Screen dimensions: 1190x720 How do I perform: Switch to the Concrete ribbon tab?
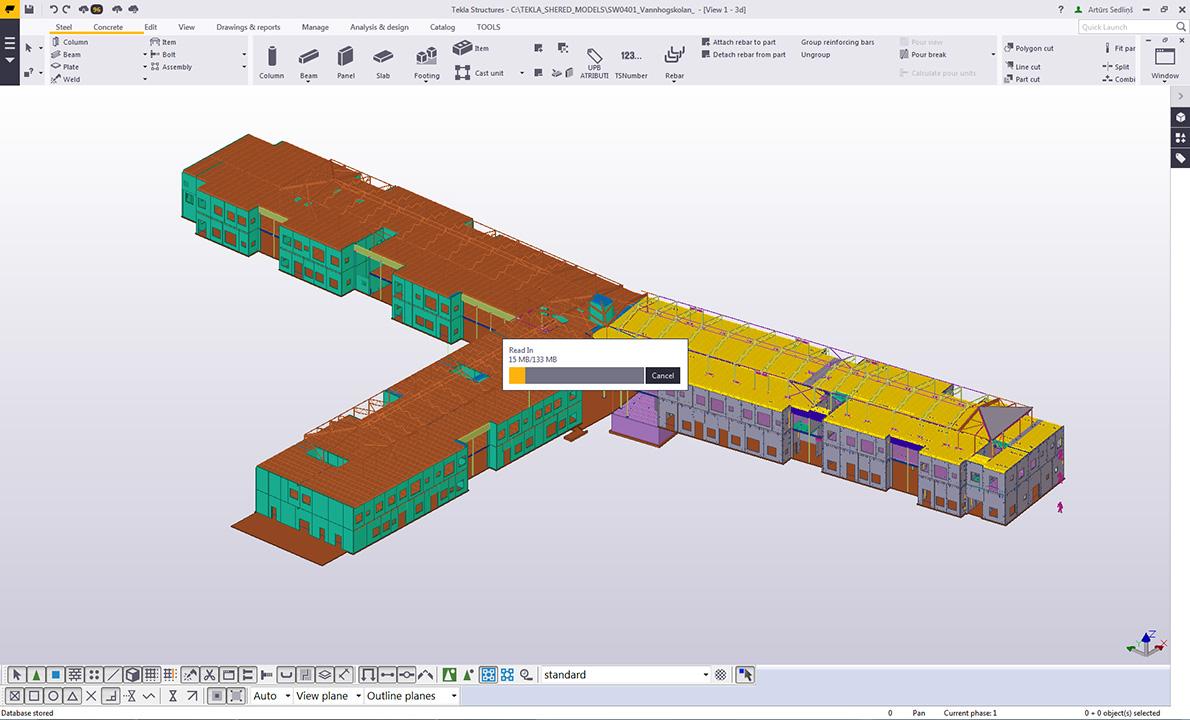tap(108, 27)
